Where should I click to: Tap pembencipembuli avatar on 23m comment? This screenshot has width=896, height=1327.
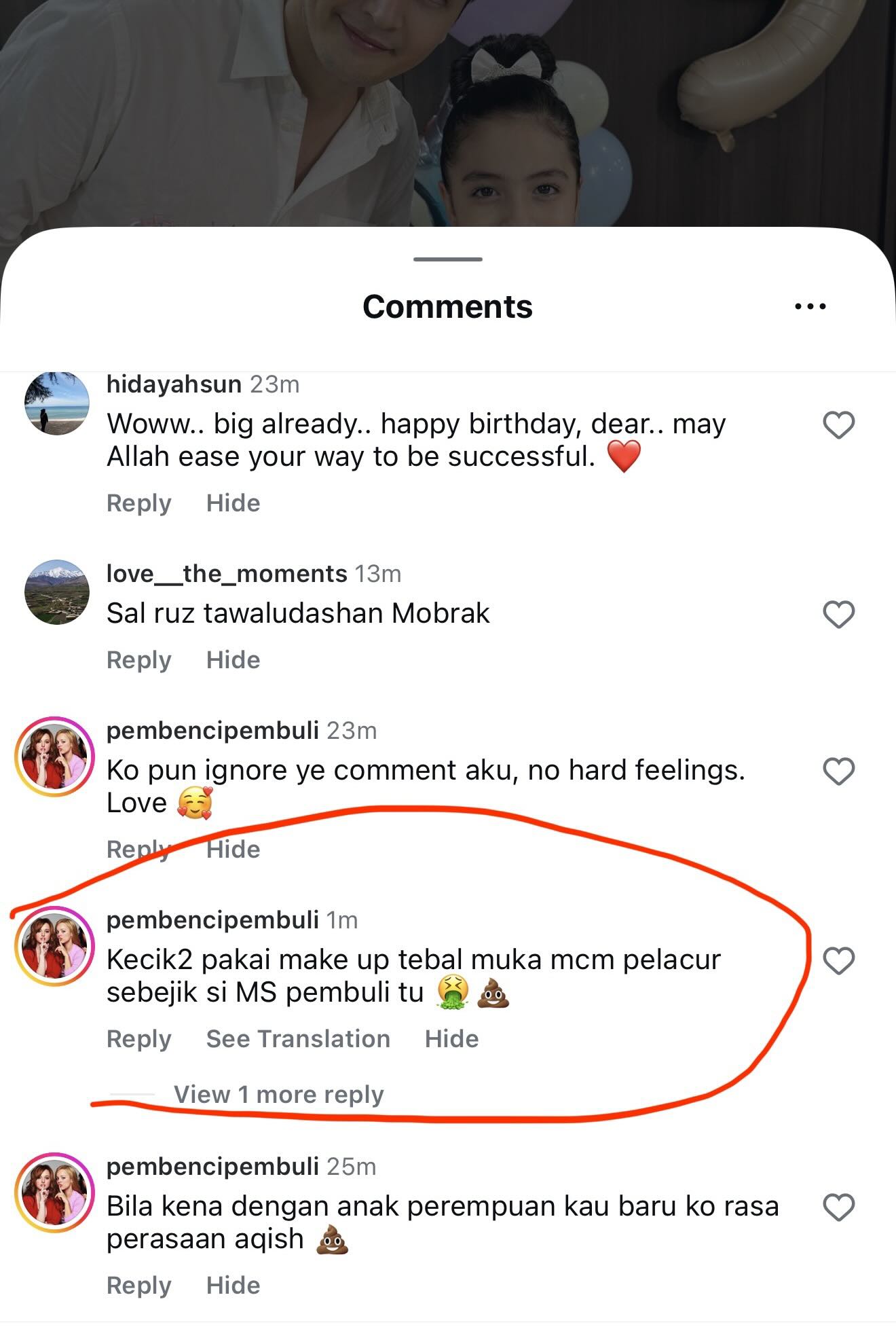(x=54, y=755)
